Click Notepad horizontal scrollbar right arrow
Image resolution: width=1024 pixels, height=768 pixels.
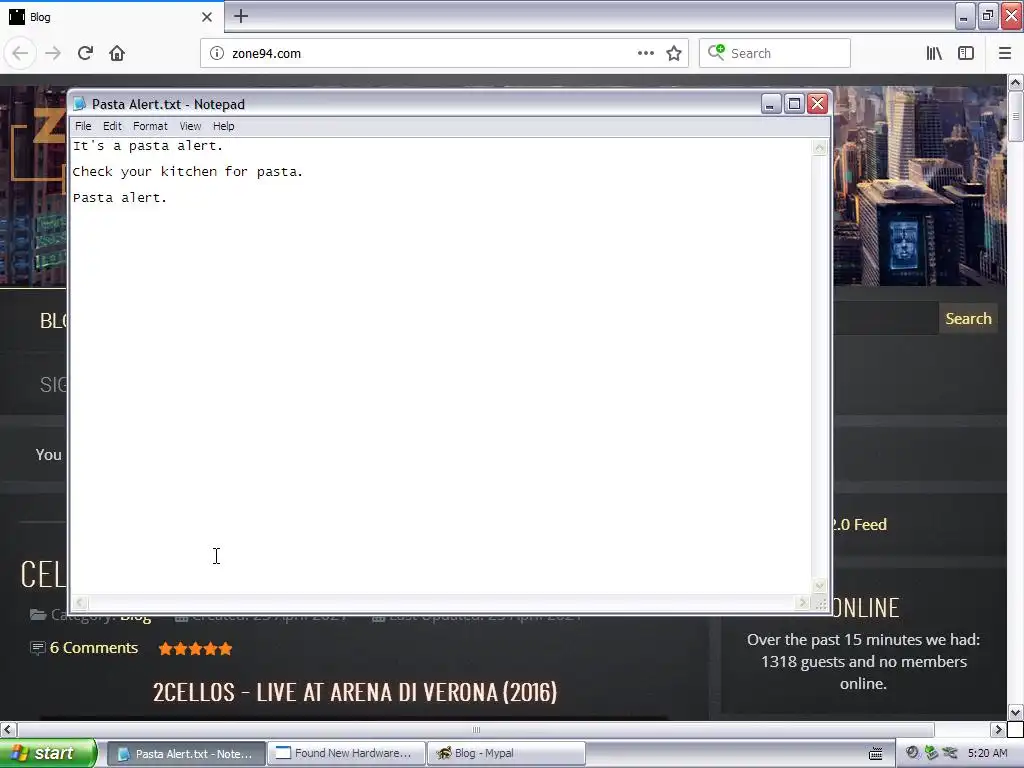point(803,603)
